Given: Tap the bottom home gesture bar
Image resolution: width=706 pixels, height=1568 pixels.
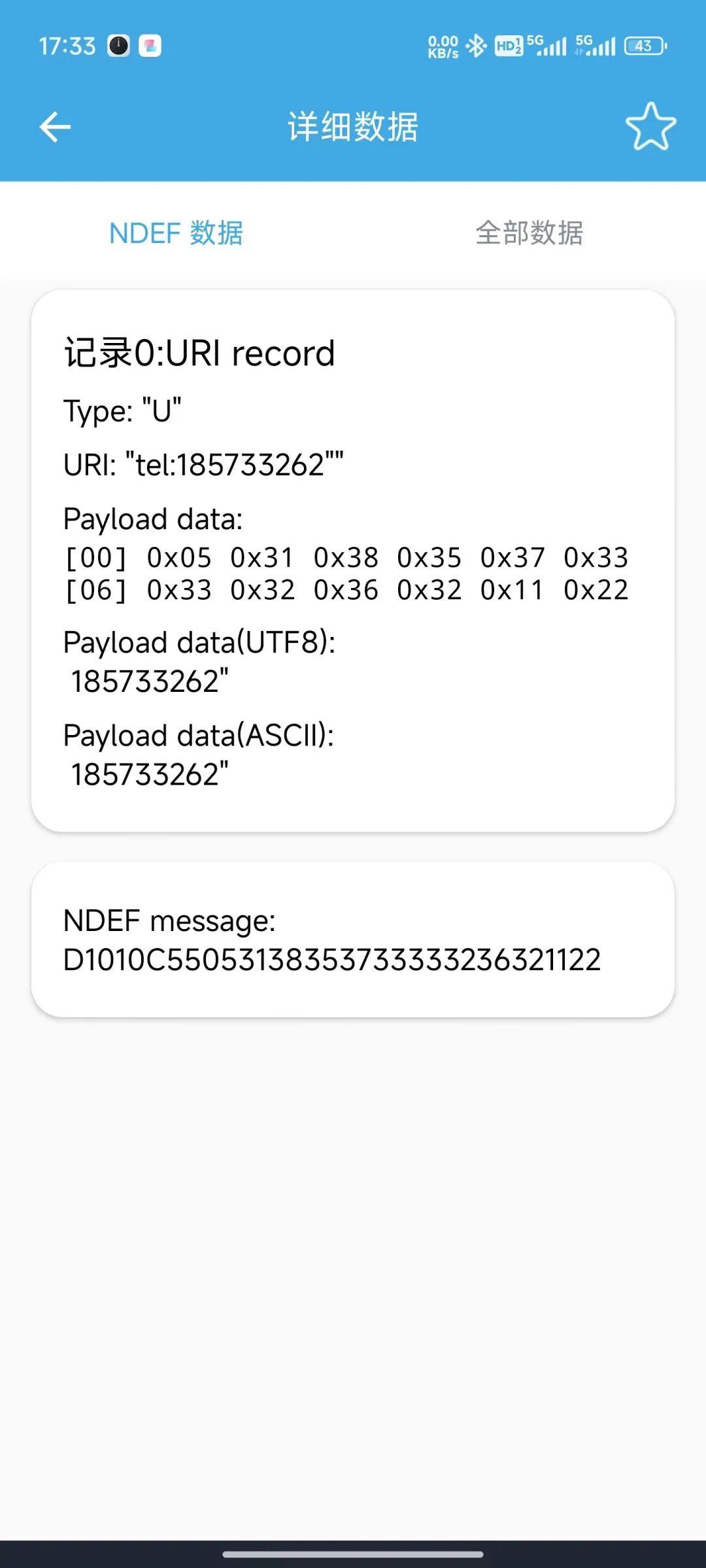Looking at the screenshot, I should [353, 1554].
